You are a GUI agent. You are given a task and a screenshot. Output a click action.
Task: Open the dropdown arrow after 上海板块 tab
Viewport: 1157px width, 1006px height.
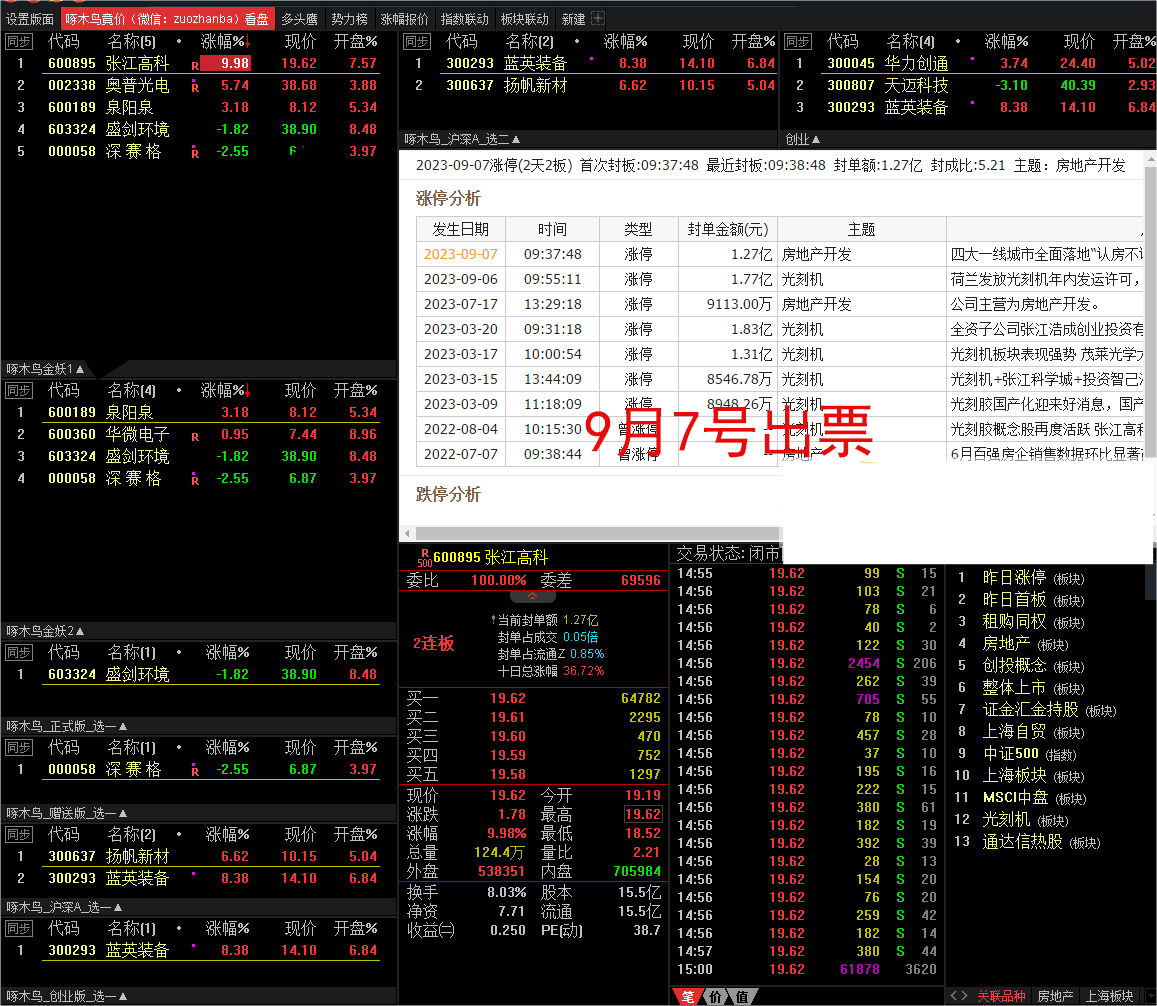[1150, 995]
